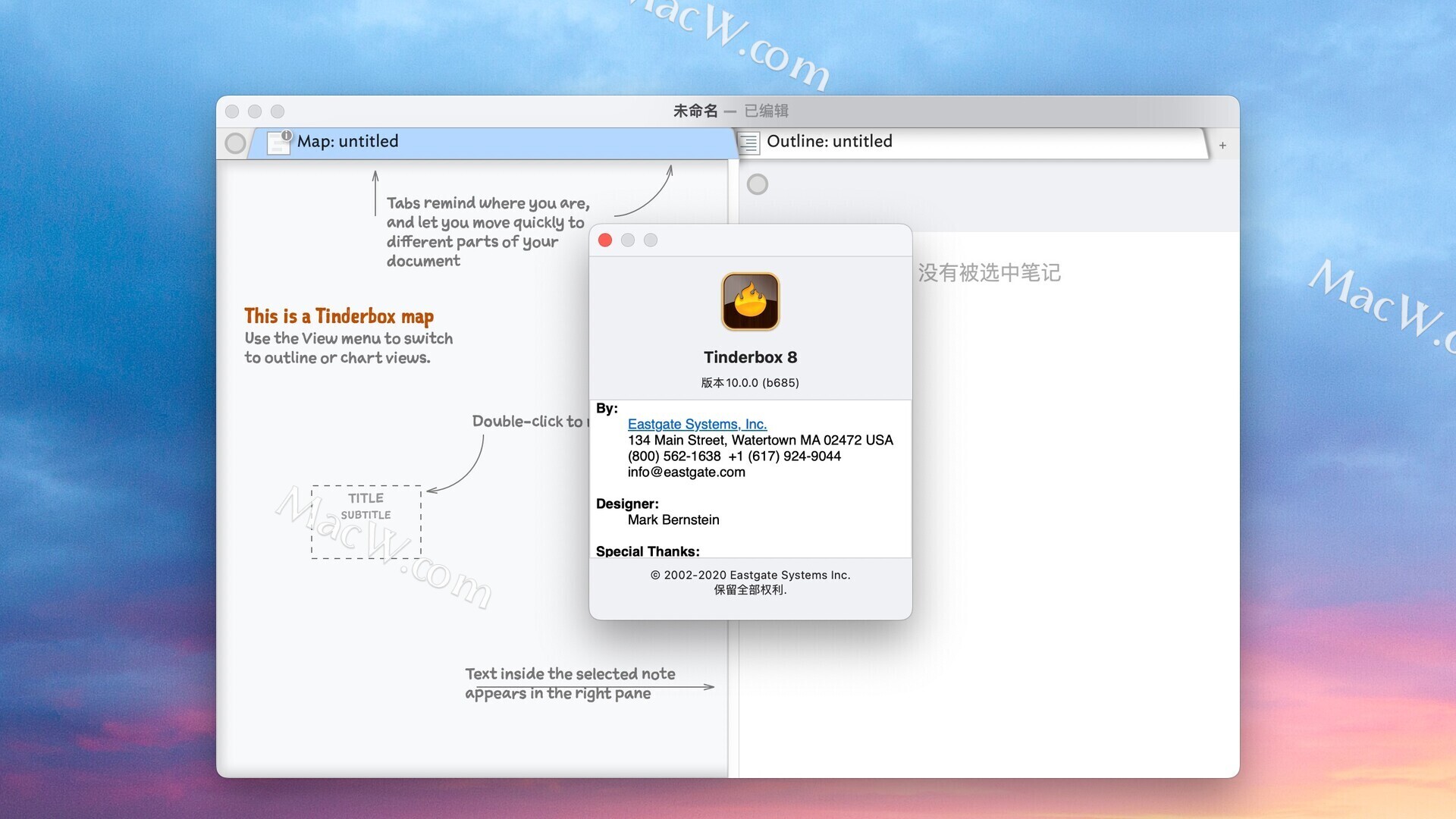Click the '没有被选中笔记' placeholder text
This screenshot has width=1456, height=819.
point(989,273)
